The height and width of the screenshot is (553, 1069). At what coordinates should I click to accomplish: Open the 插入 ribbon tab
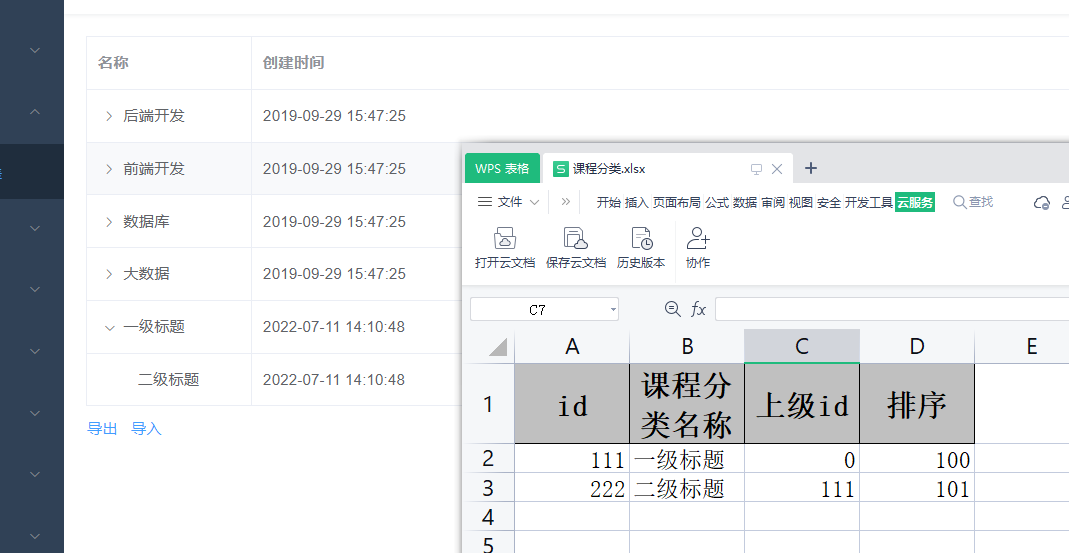point(636,203)
